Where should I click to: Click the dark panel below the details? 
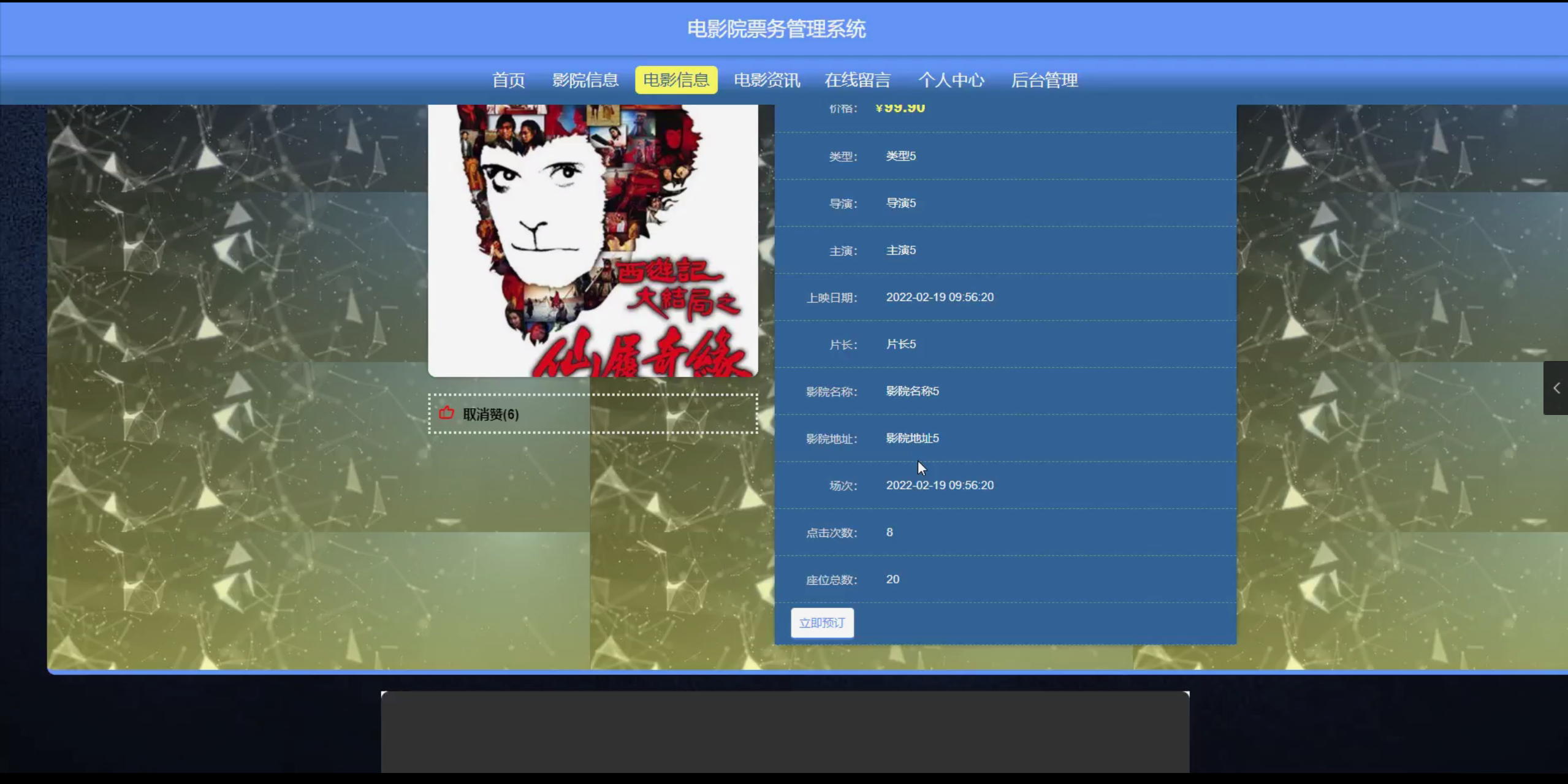pos(785,732)
